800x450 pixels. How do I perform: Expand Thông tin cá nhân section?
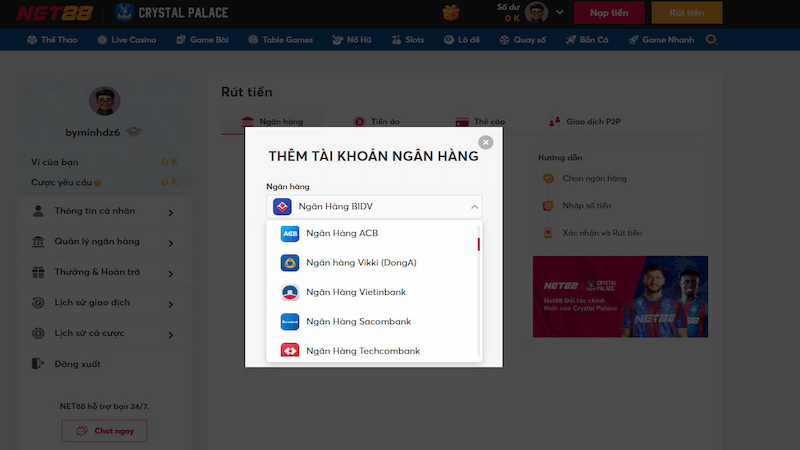click(x=100, y=212)
